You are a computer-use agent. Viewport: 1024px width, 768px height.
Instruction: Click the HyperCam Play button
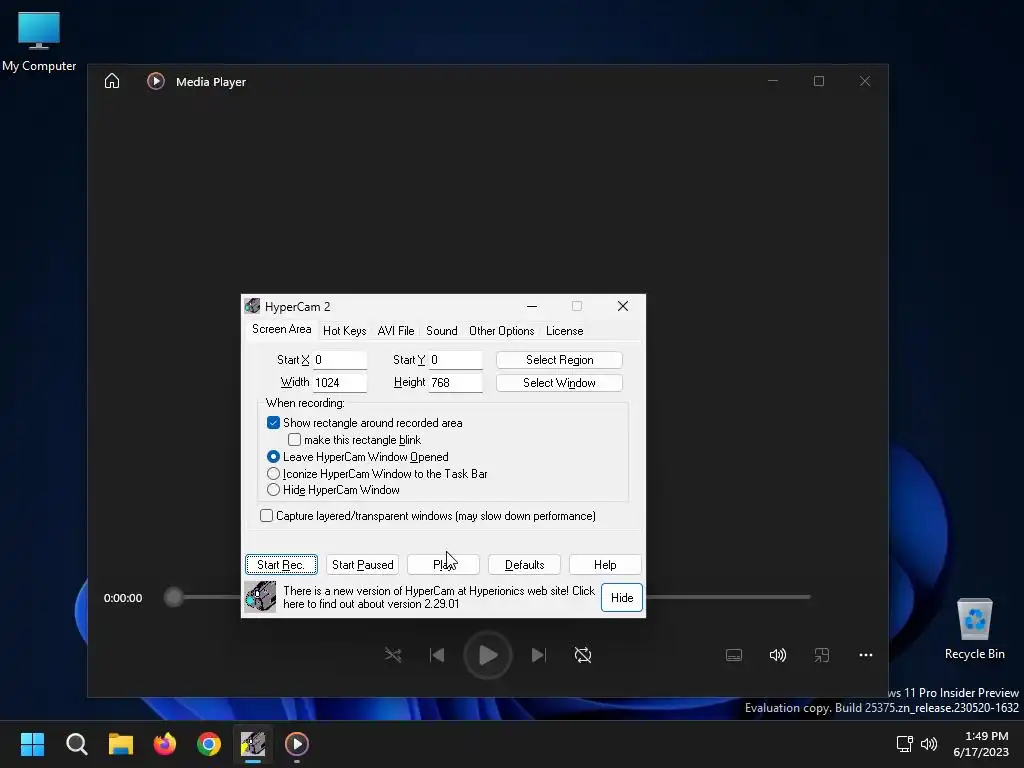(443, 564)
